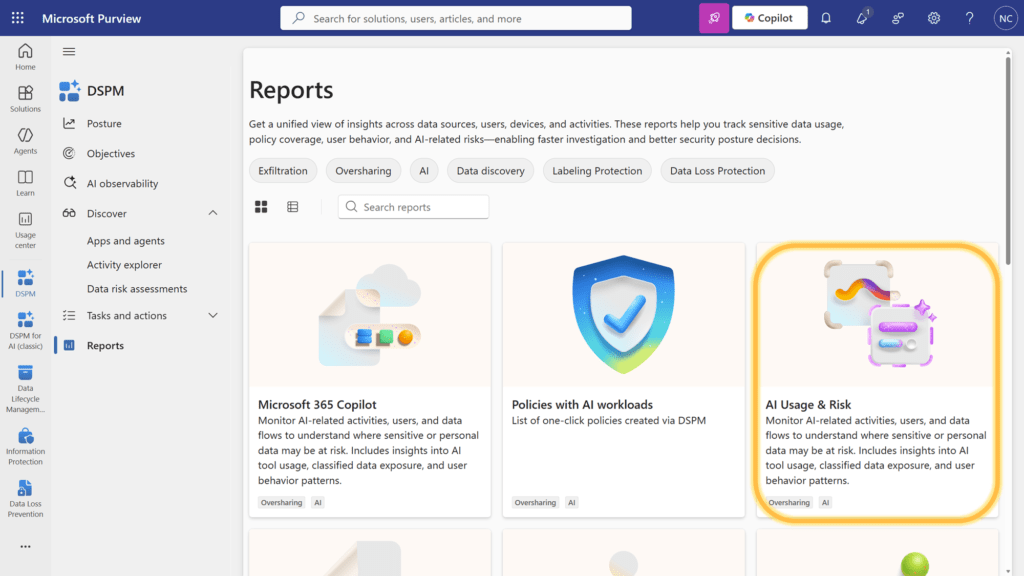1024x576 pixels.
Task: Click Oversharing tag on Microsoft 365 Copilot card
Action: pos(281,502)
